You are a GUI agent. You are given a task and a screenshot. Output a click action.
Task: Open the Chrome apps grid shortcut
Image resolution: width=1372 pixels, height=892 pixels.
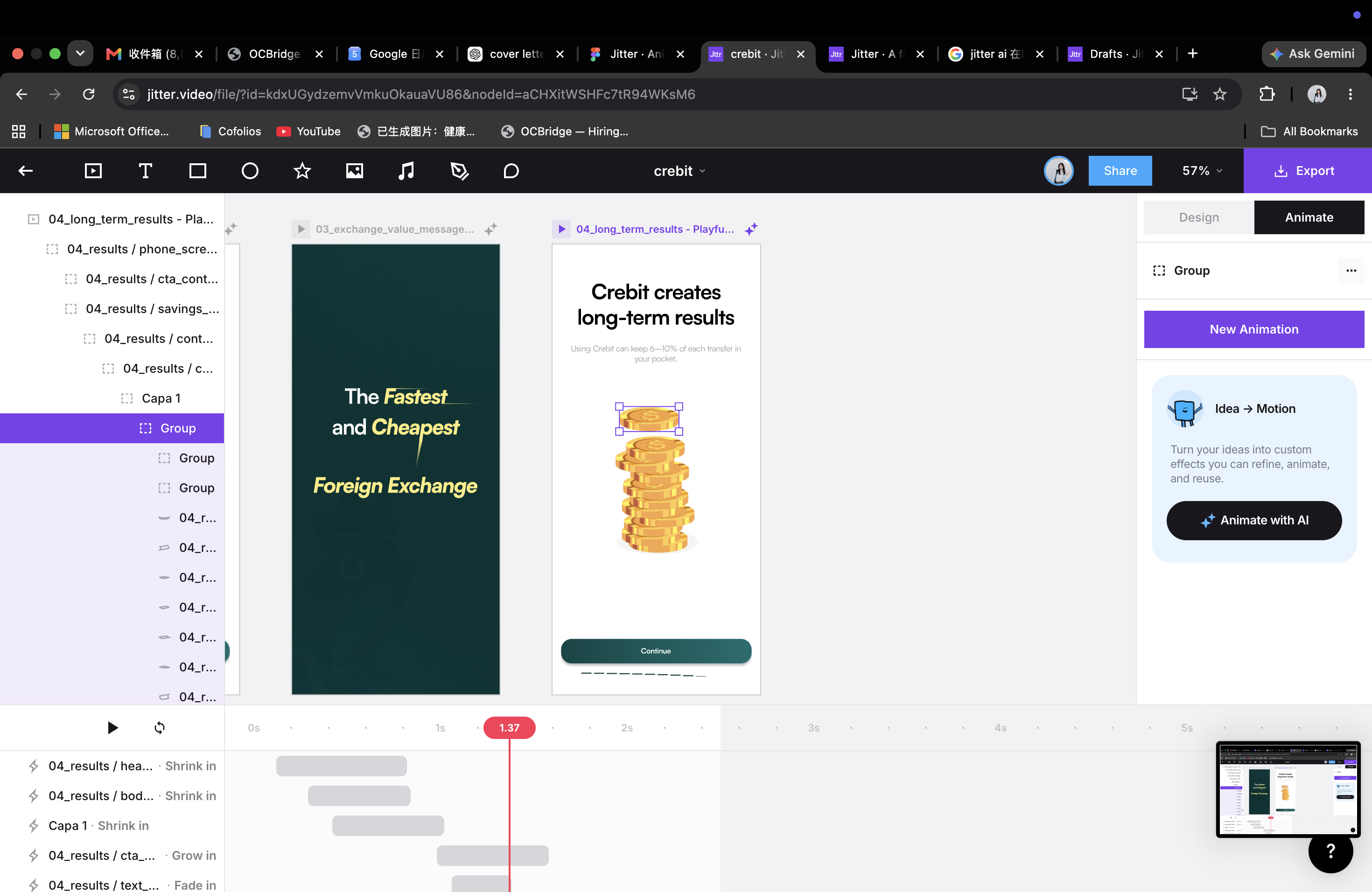[19, 132]
